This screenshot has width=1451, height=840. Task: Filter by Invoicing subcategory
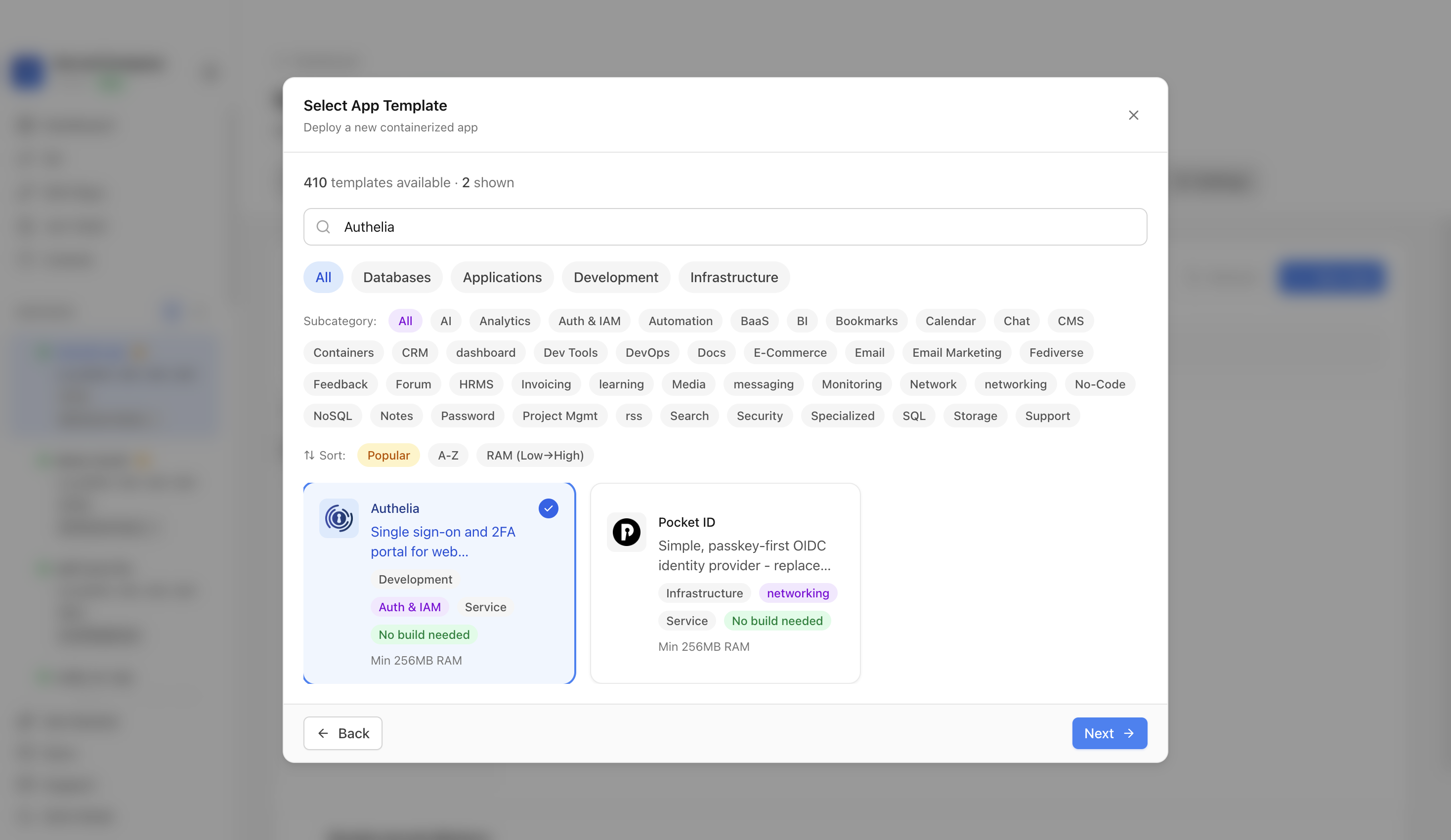[546, 384]
